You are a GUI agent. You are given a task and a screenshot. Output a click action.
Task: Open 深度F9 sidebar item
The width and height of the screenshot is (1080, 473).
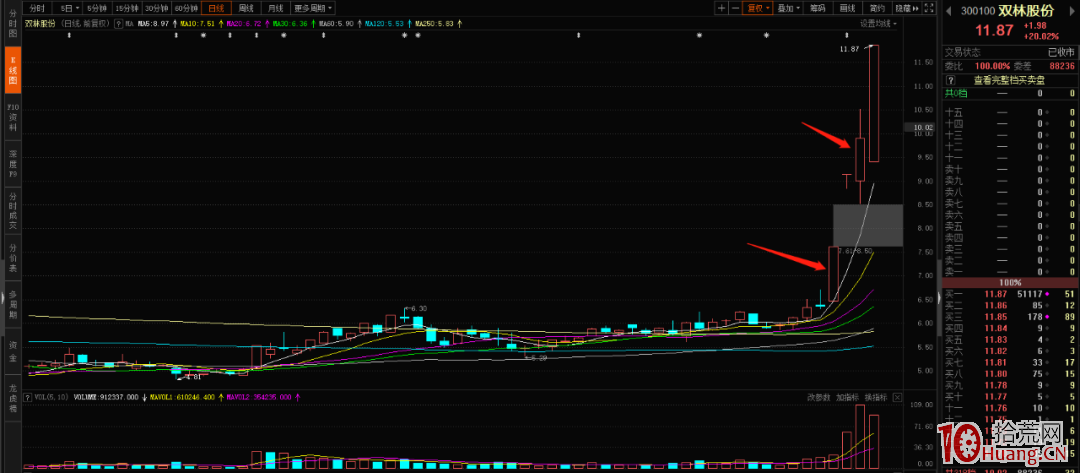(12, 164)
